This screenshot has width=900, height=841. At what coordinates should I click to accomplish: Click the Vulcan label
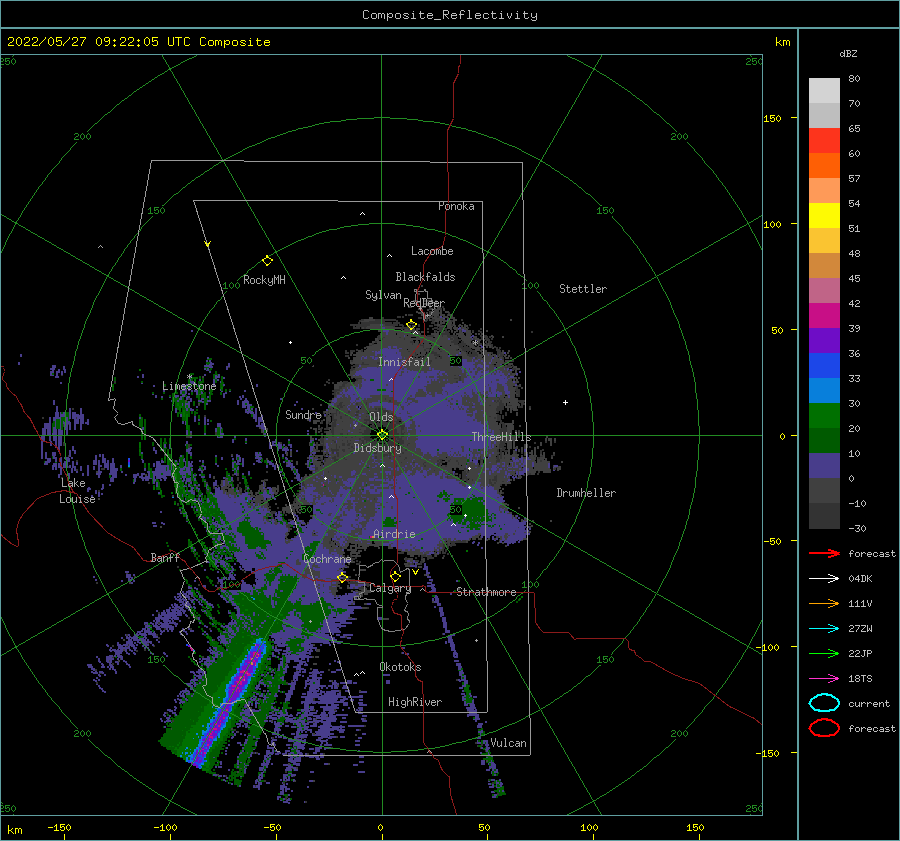tap(509, 743)
